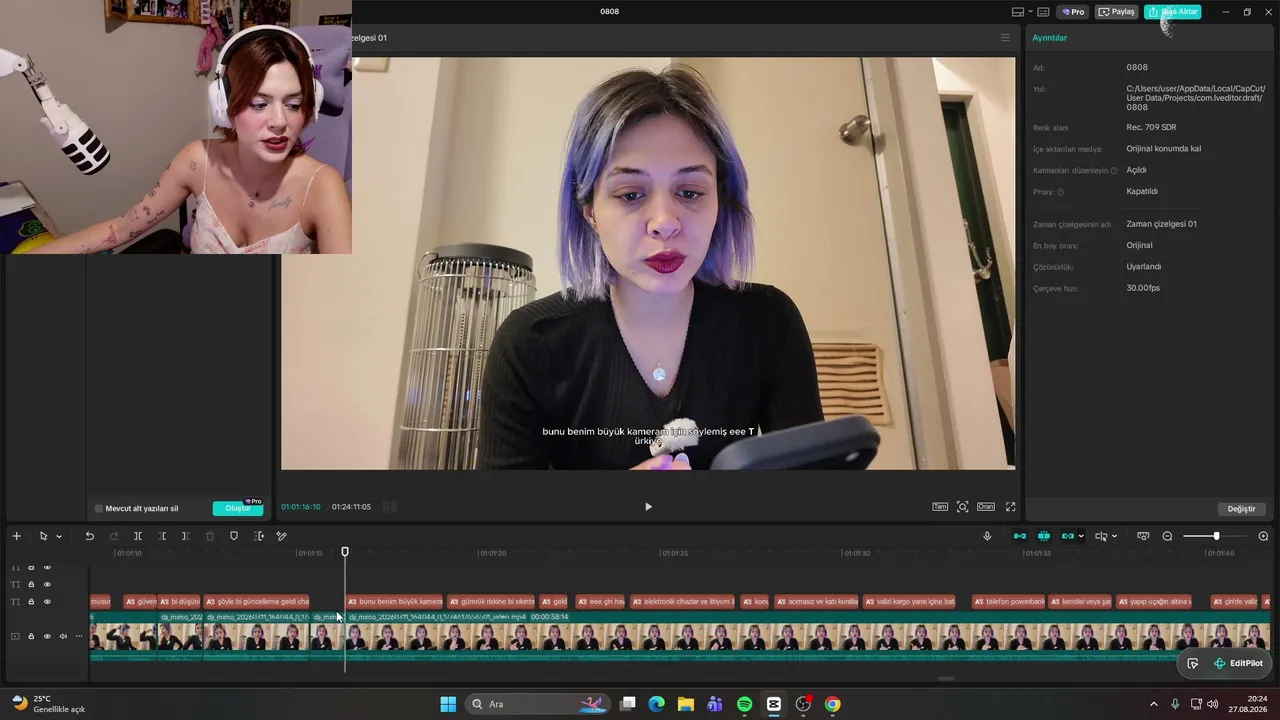This screenshot has height=720, width=1280.
Task: Click the layout switcher icon in title bar
Action: click(x=1018, y=12)
